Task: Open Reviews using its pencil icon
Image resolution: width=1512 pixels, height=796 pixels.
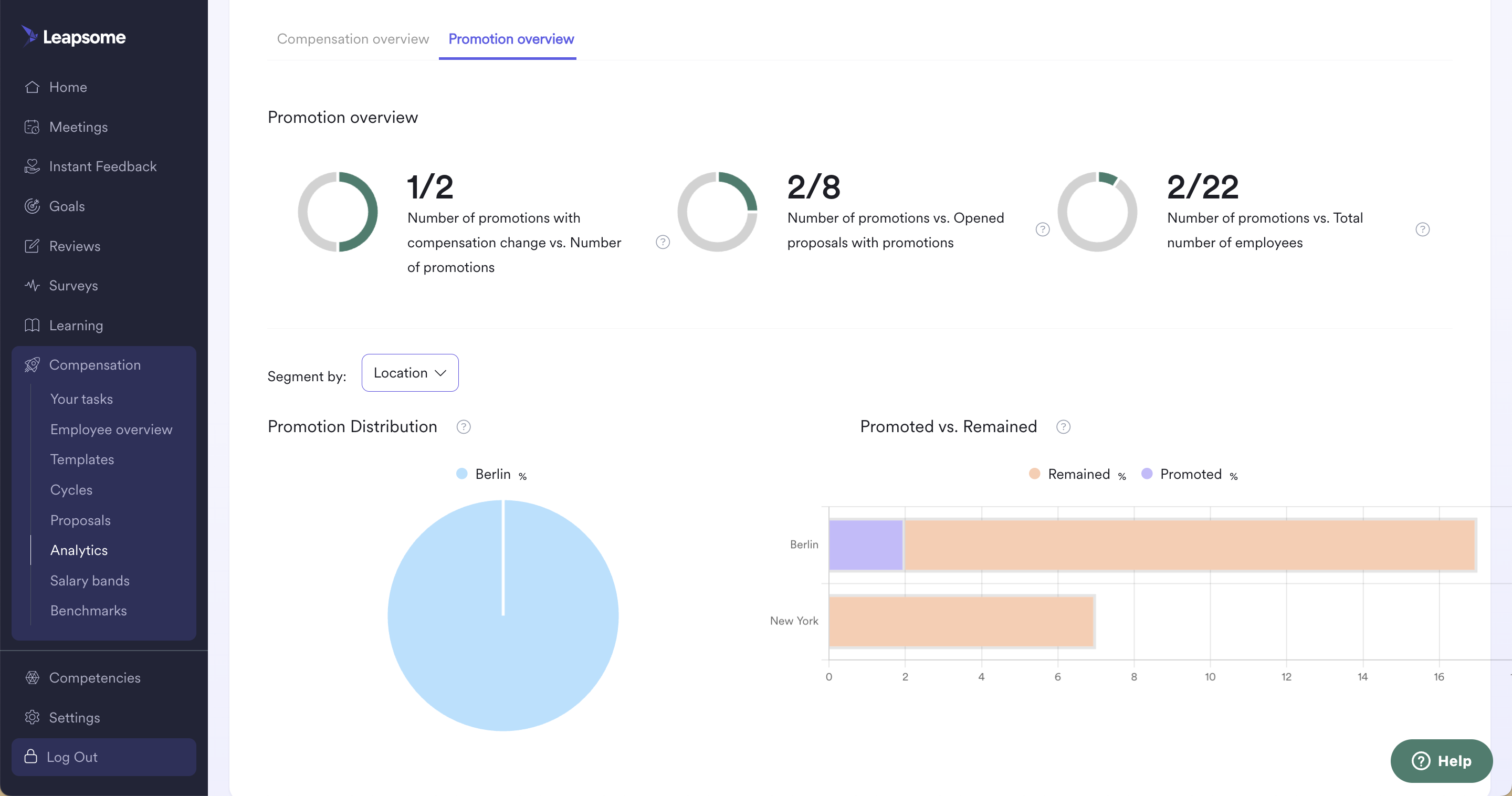Action: point(32,246)
